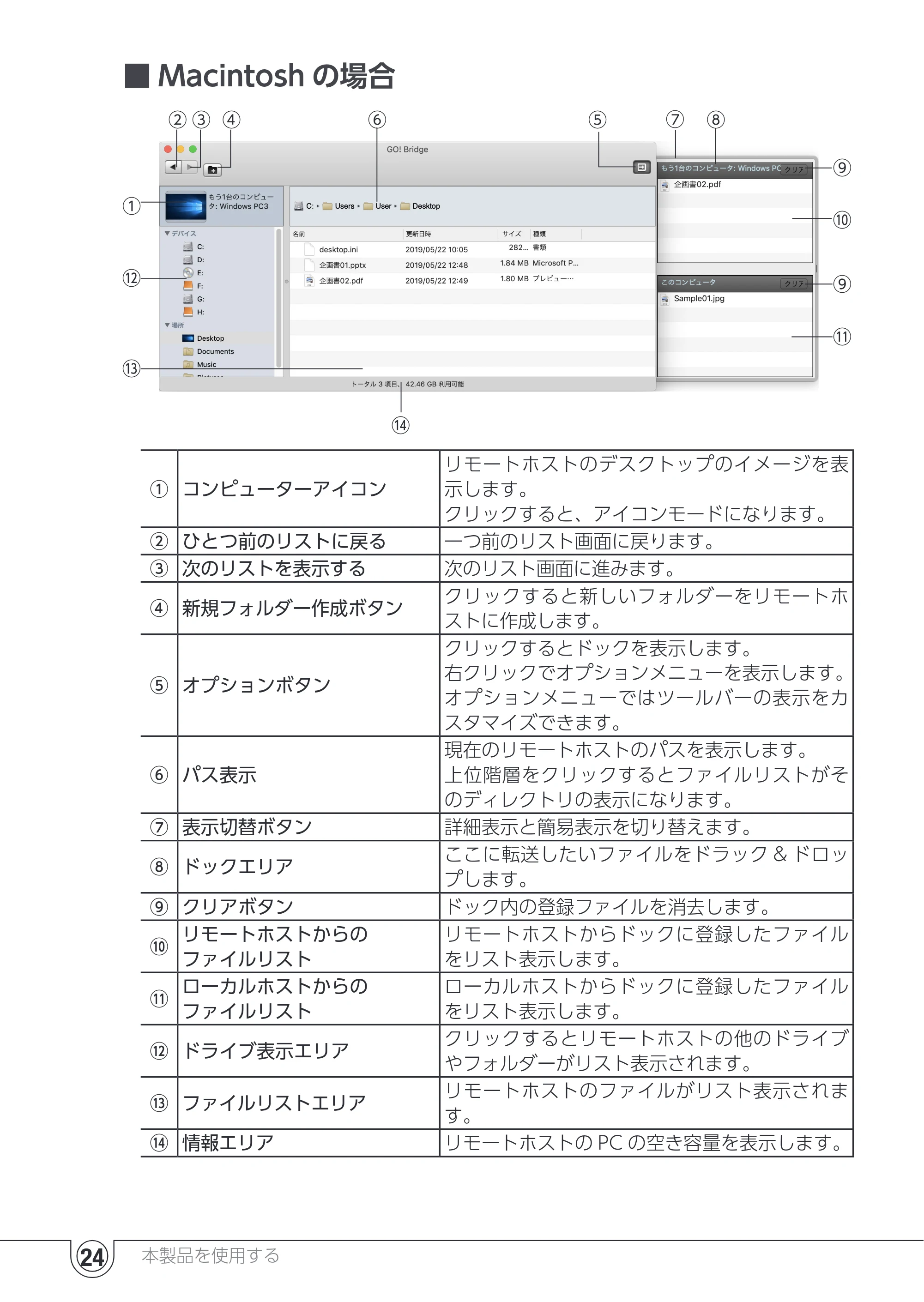
Task: Collapse the 場所 section triangle
Action: point(167,325)
